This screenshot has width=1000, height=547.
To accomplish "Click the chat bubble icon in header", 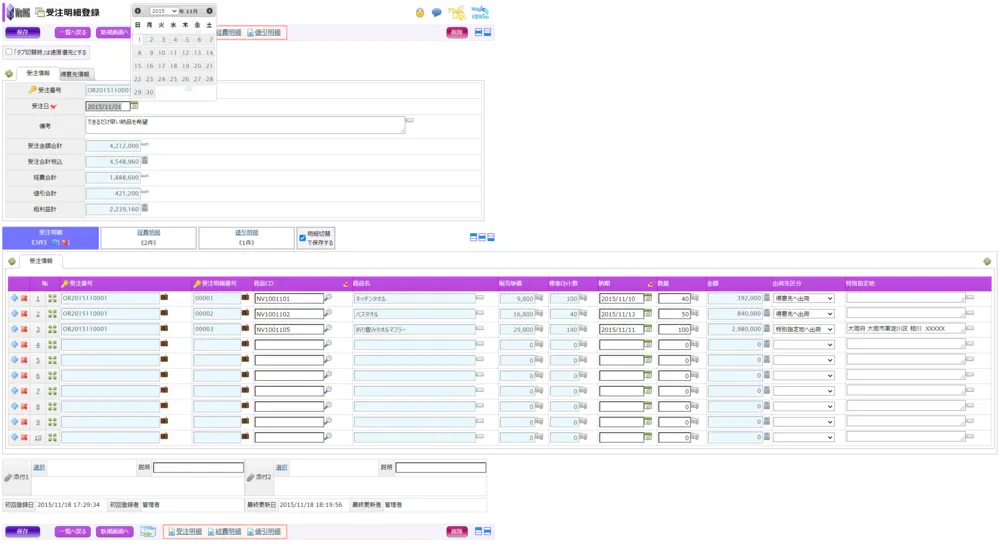I will (x=436, y=13).
